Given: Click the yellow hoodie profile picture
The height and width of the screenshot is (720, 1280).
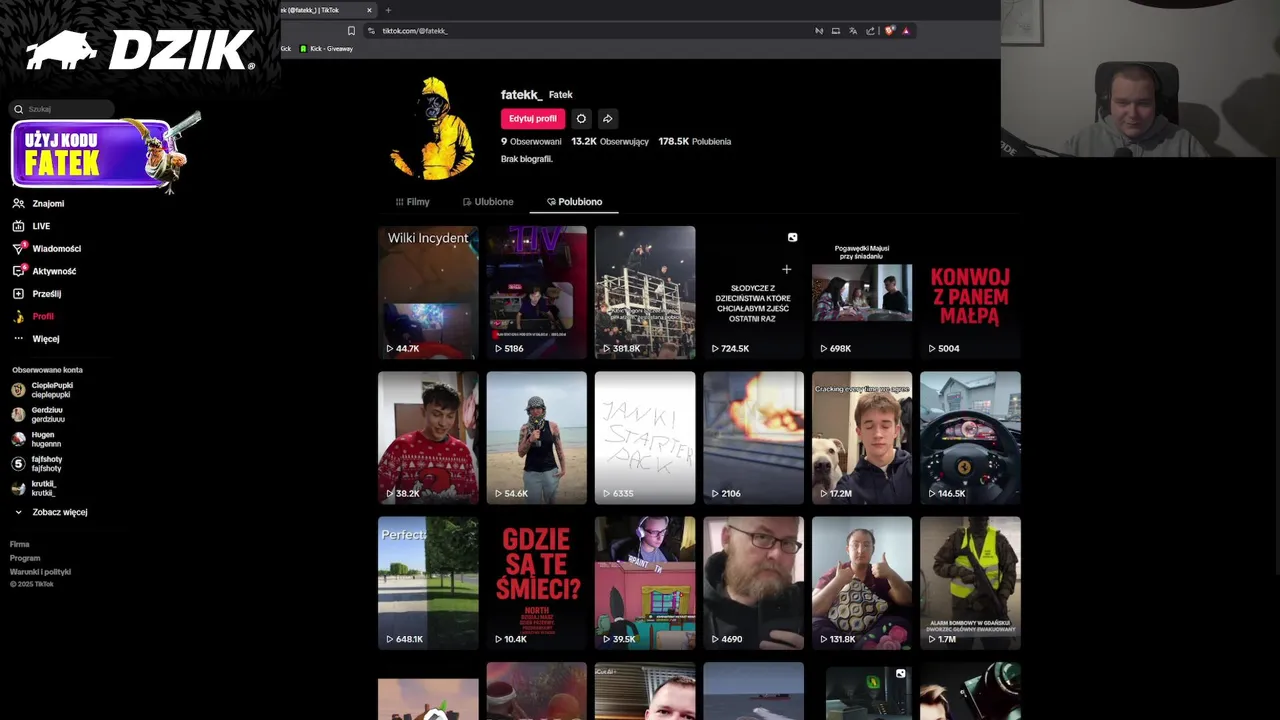Looking at the screenshot, I should (433, 128).
